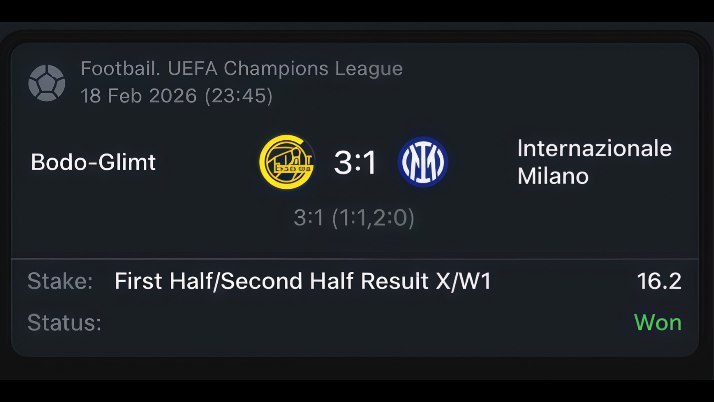Click the X/W1 outcome at end of stake
Image resolution: width=714 pixels, height=402 pixels.
coord(464,281)
